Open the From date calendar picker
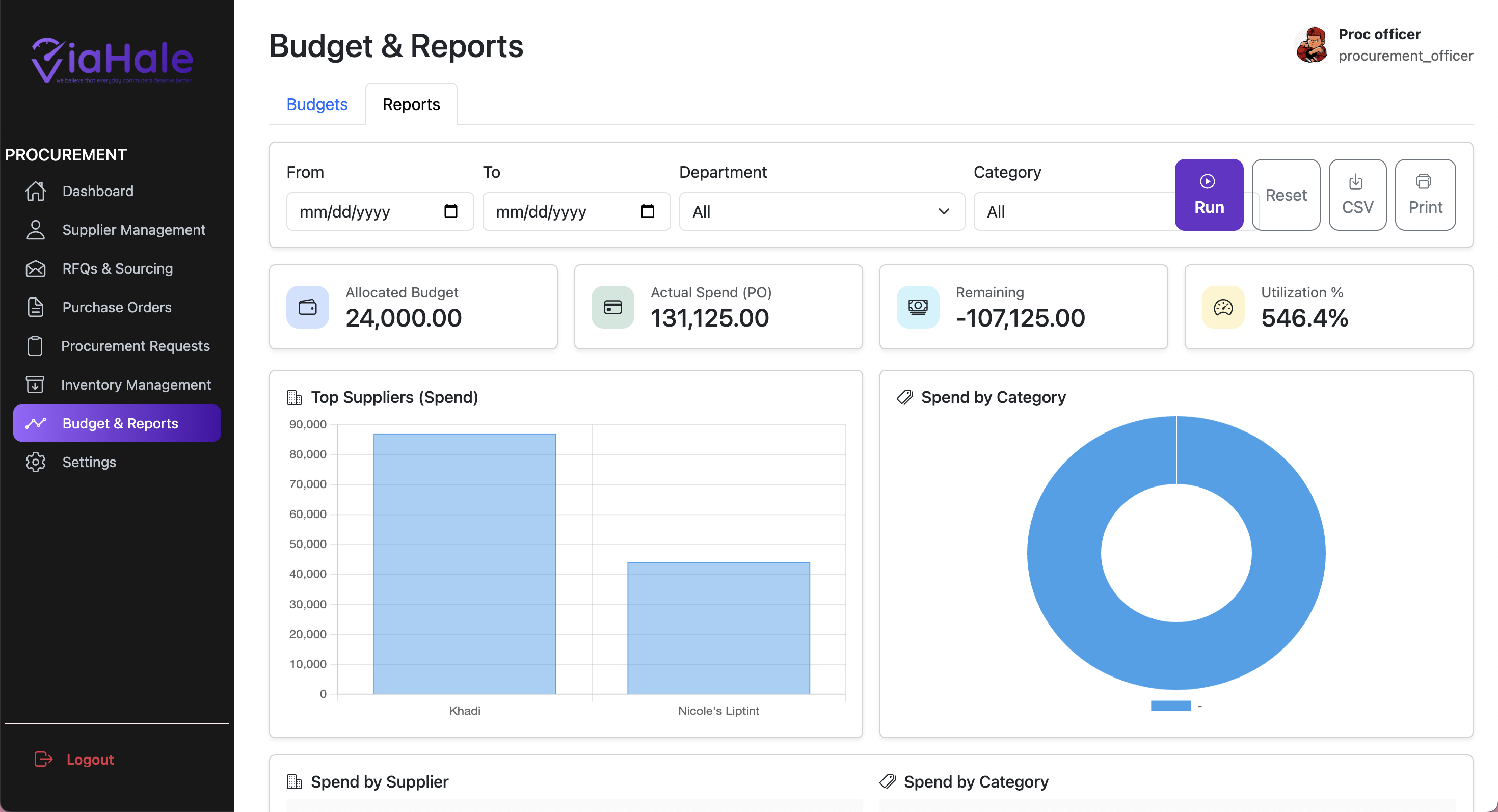 pyautogui.click(x=451, y=211)
